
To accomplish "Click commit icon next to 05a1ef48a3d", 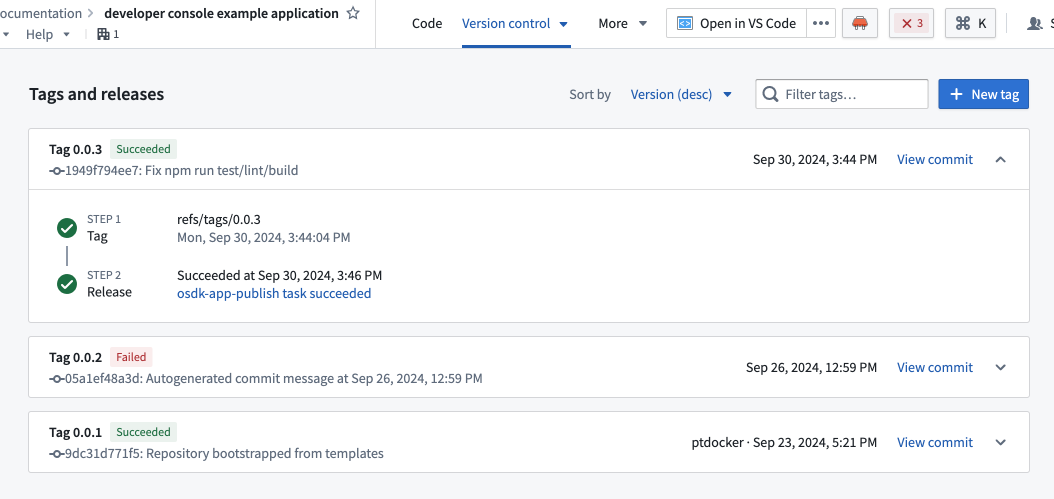I will click(56, 379).
